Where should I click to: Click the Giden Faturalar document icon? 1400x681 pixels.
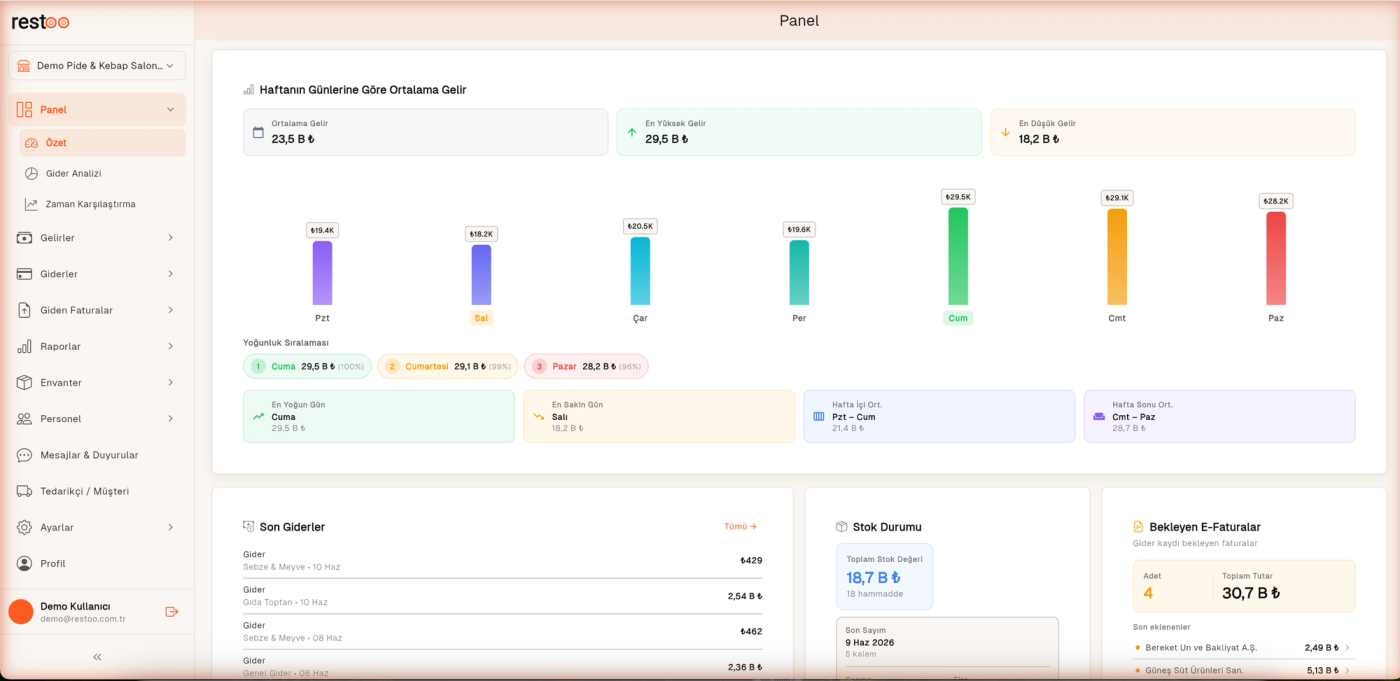pos(24,310)
